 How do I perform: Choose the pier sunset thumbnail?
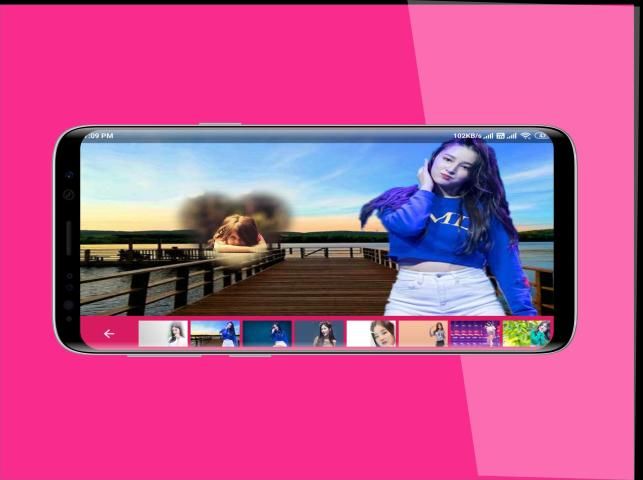[215, 334]
